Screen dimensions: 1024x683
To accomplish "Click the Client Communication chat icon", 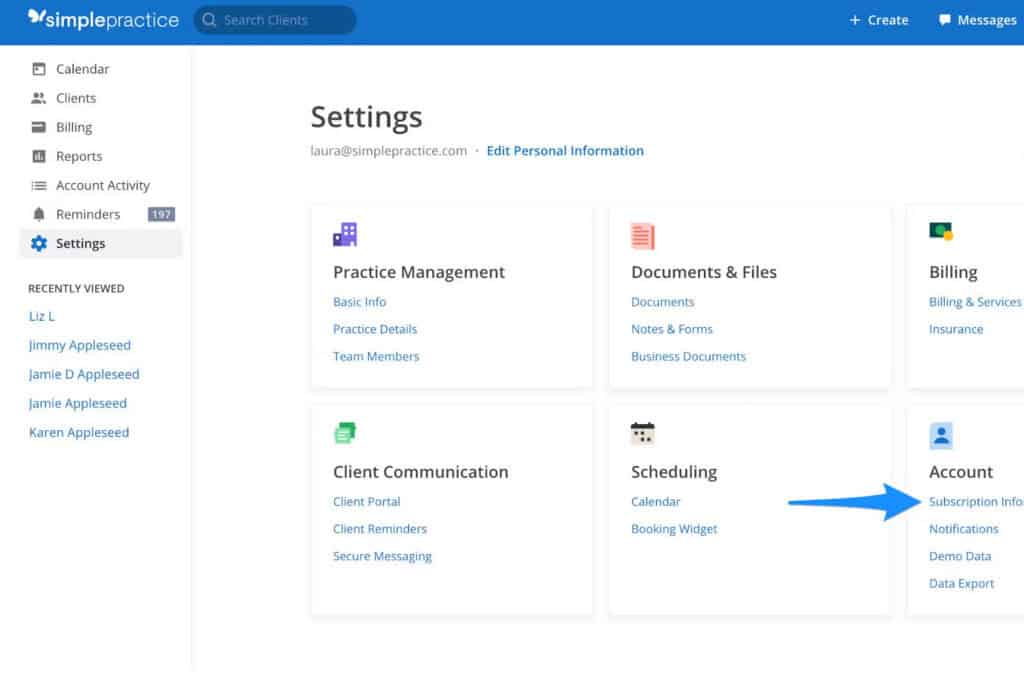I will click(345, 433).
